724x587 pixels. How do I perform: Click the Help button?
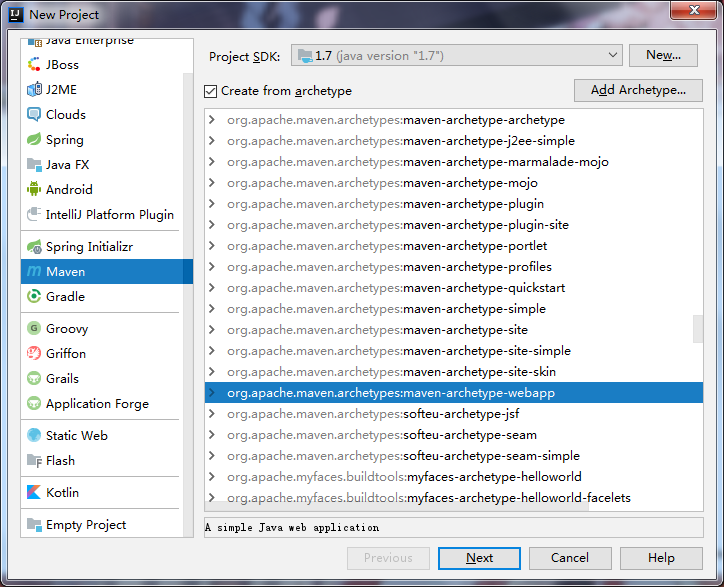point(661,558)
